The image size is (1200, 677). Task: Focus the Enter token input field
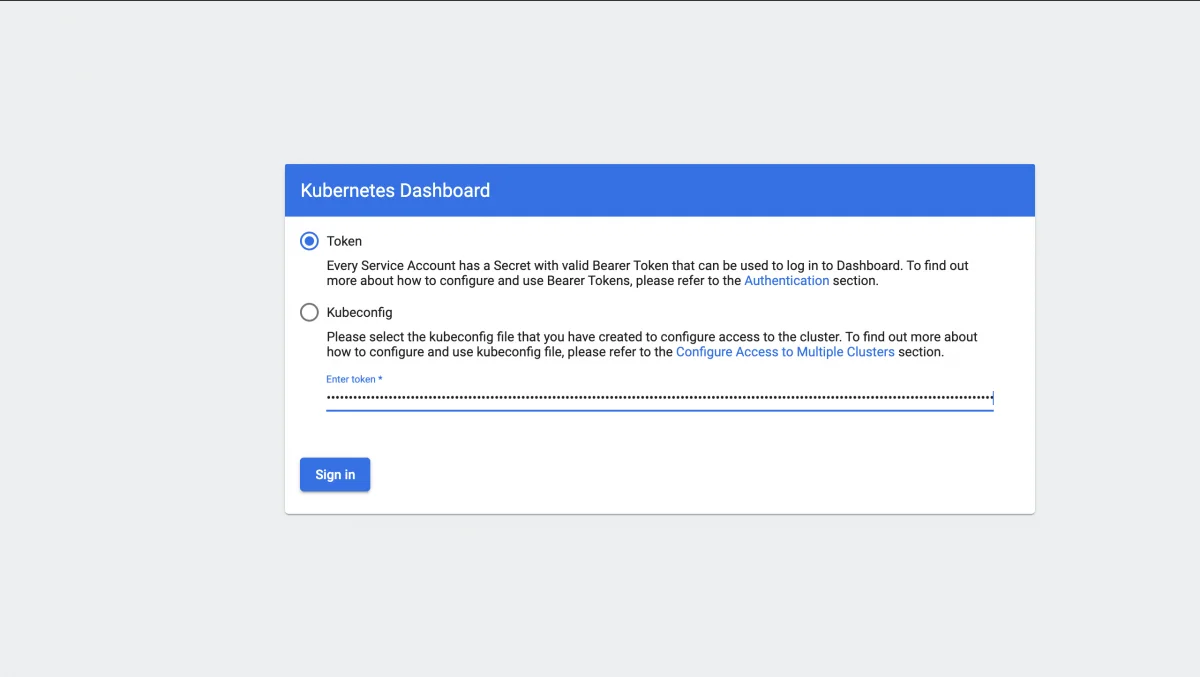pos(659,398)
